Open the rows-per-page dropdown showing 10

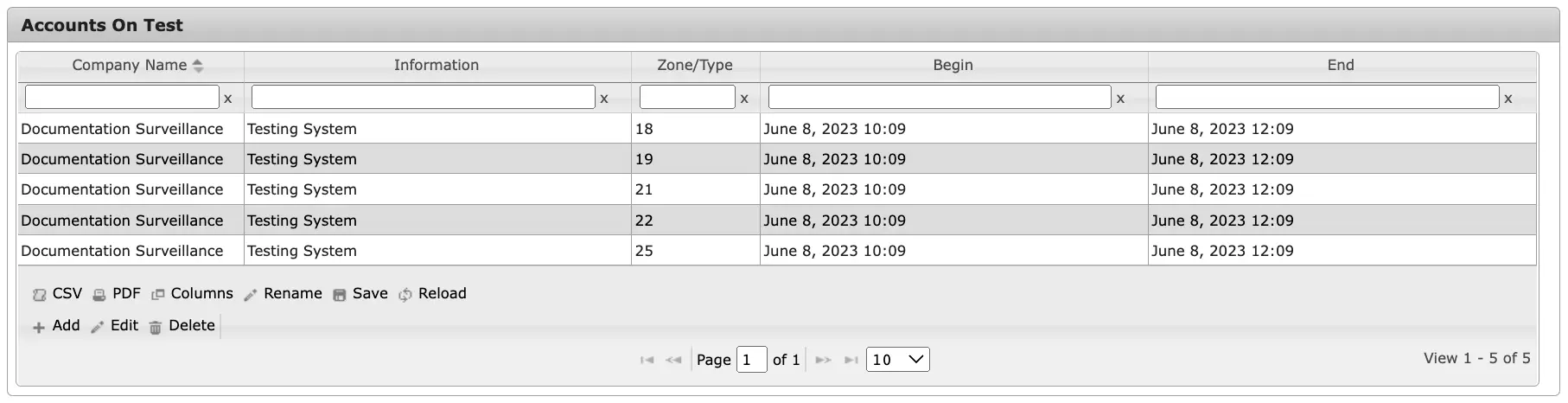[x=898, y=360]
